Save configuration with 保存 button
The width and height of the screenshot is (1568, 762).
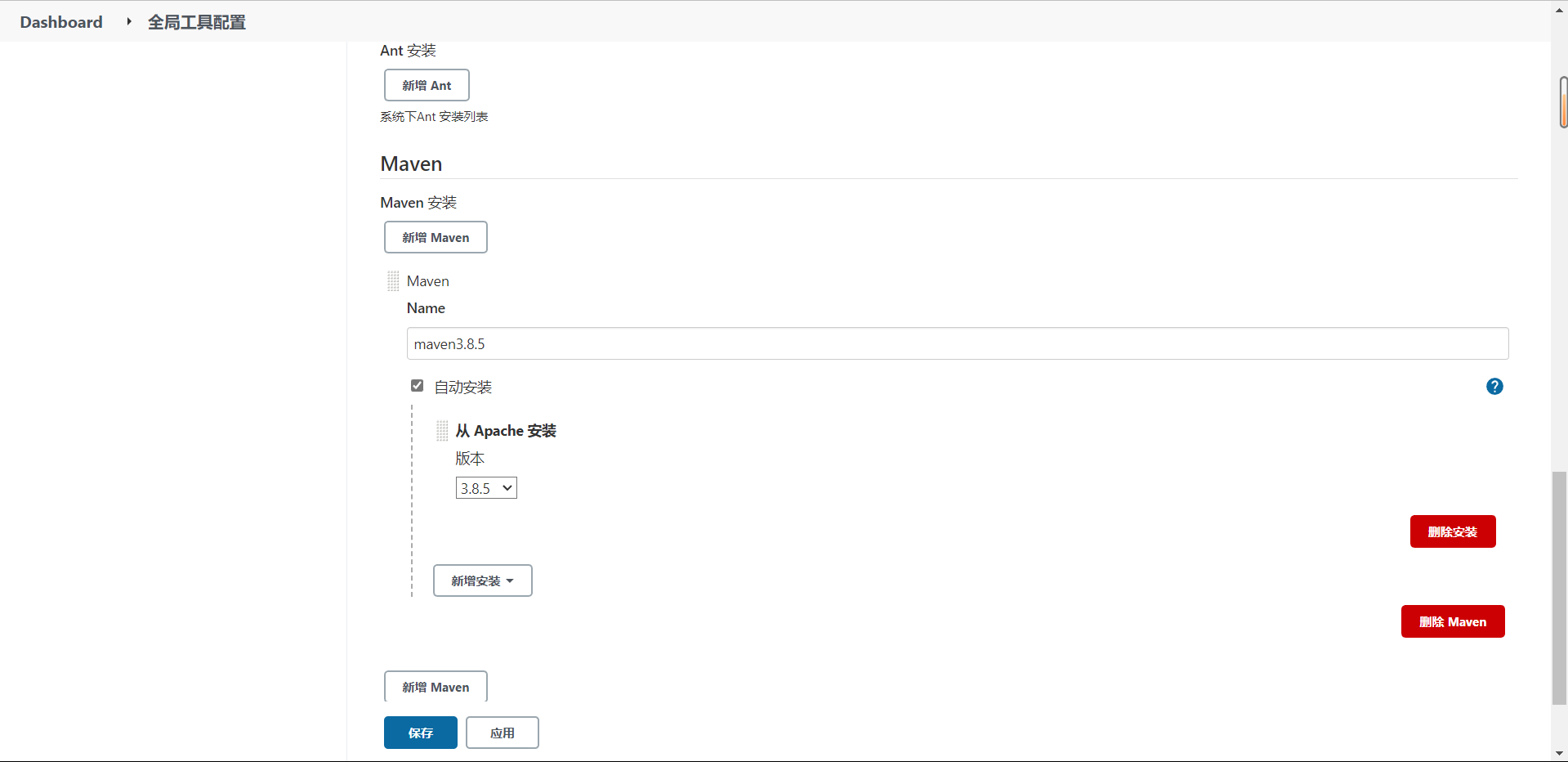[420, 733]
